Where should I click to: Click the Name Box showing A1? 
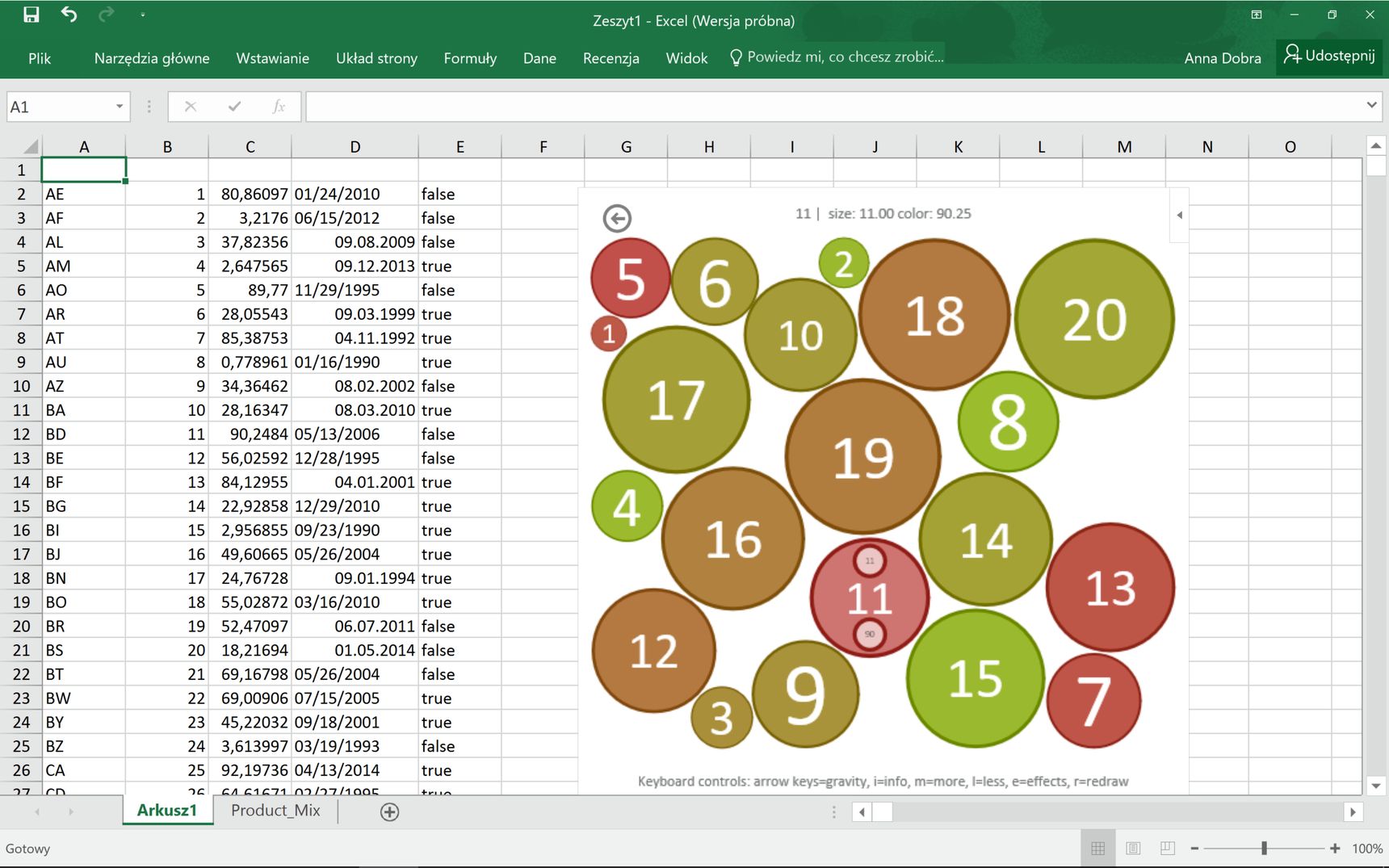58,107
